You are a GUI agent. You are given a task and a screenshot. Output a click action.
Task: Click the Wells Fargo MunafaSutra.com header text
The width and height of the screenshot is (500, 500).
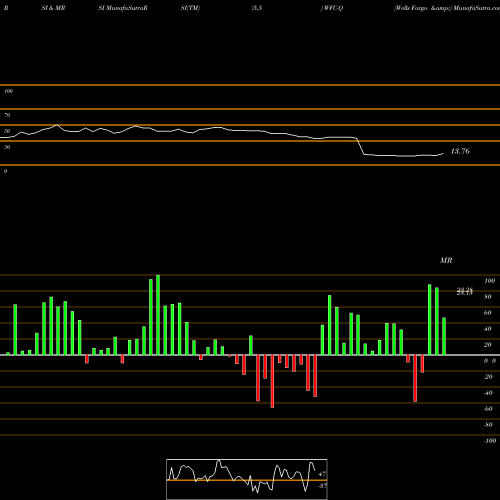click(x=447, y=8)
